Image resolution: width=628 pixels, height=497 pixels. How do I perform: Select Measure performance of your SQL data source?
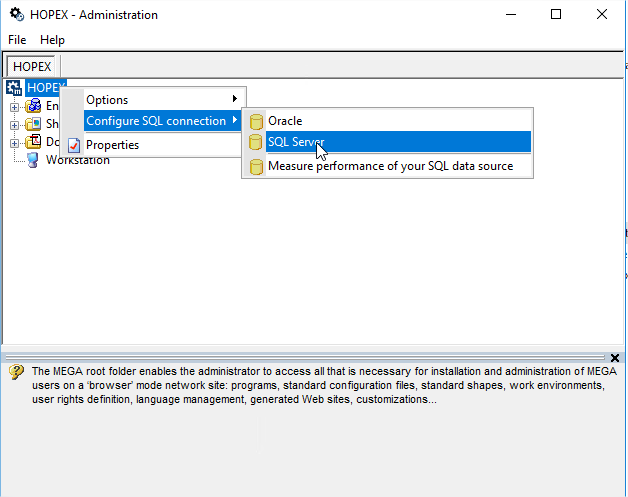tap(390, 166)
